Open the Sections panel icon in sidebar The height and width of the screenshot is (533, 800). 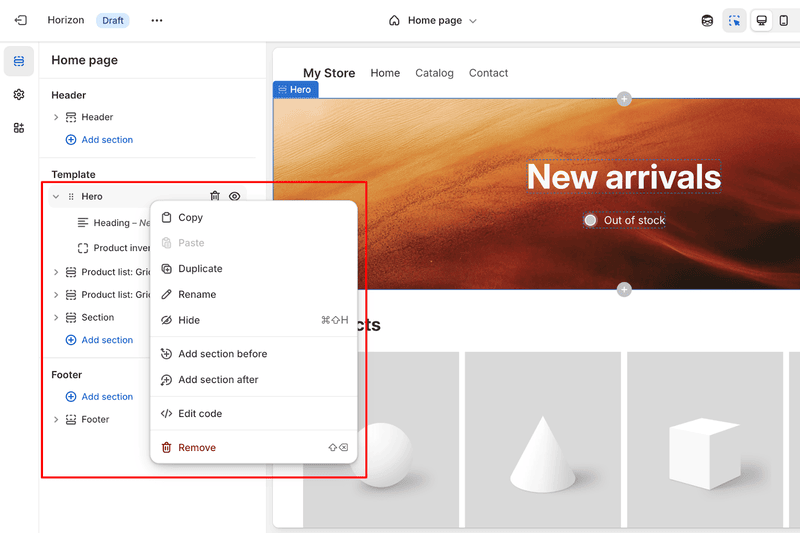(x=19, y=61)
